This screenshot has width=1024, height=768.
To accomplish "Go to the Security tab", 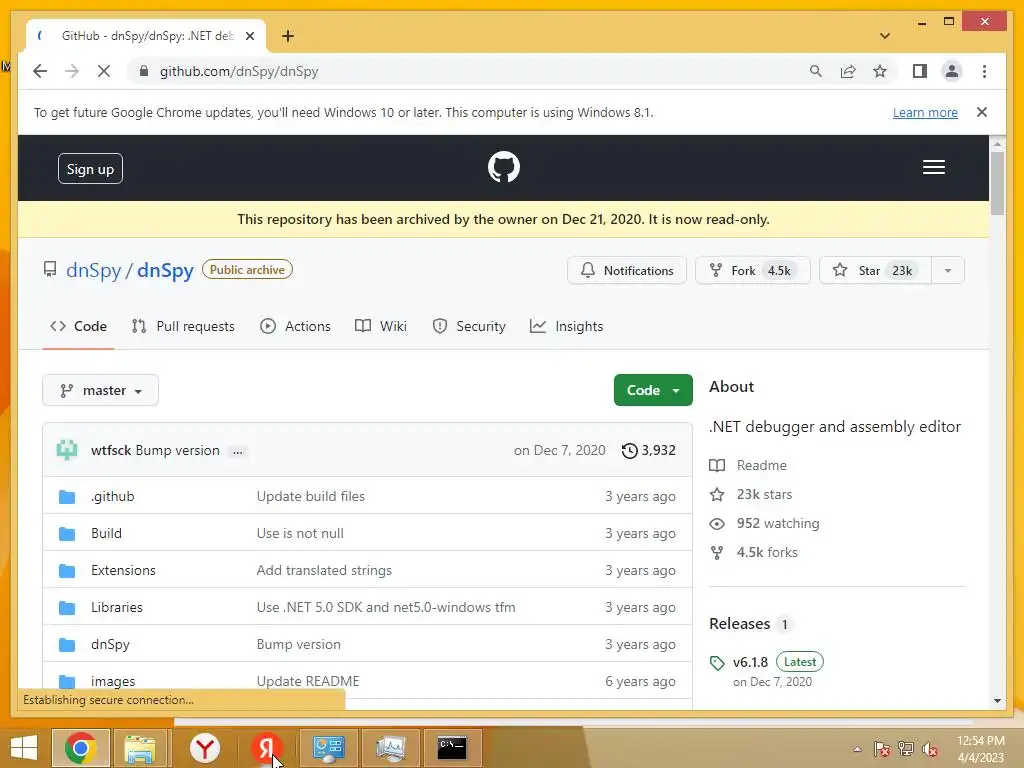I will (x=469, y=326).
